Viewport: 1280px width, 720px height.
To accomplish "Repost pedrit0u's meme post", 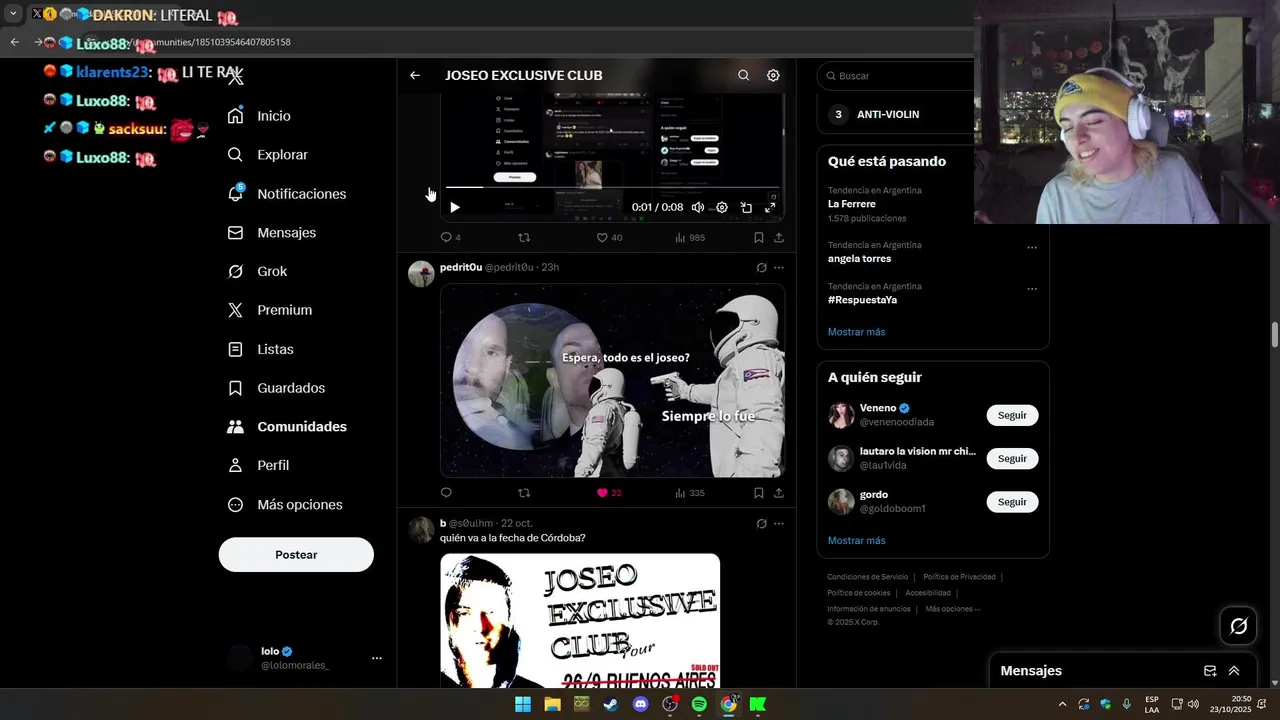I will 524,492.
